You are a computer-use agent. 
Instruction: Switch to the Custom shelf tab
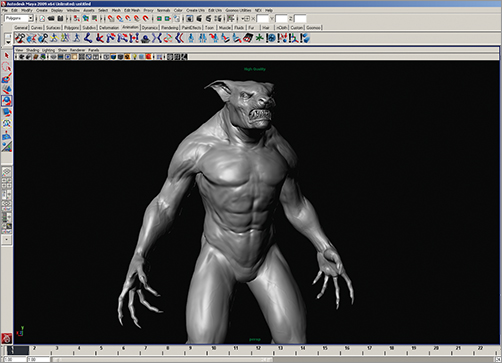pos(296,28)
